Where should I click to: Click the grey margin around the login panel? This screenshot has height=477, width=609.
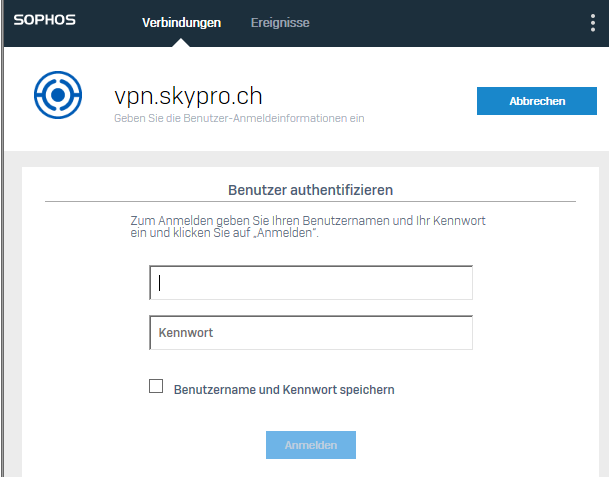[x=13, y=311]
